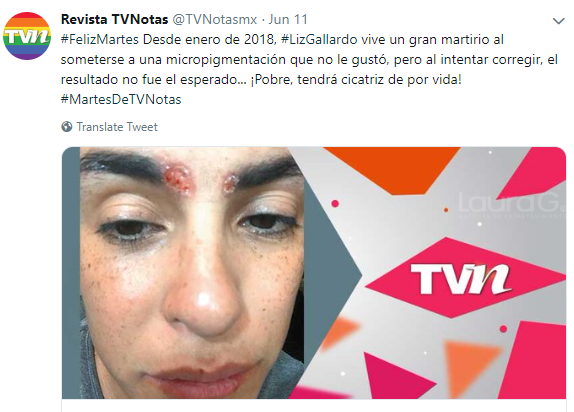Click the globe icon beside Translate Tweet
Viewport: 574px width, 412px height.
[67, 127]
